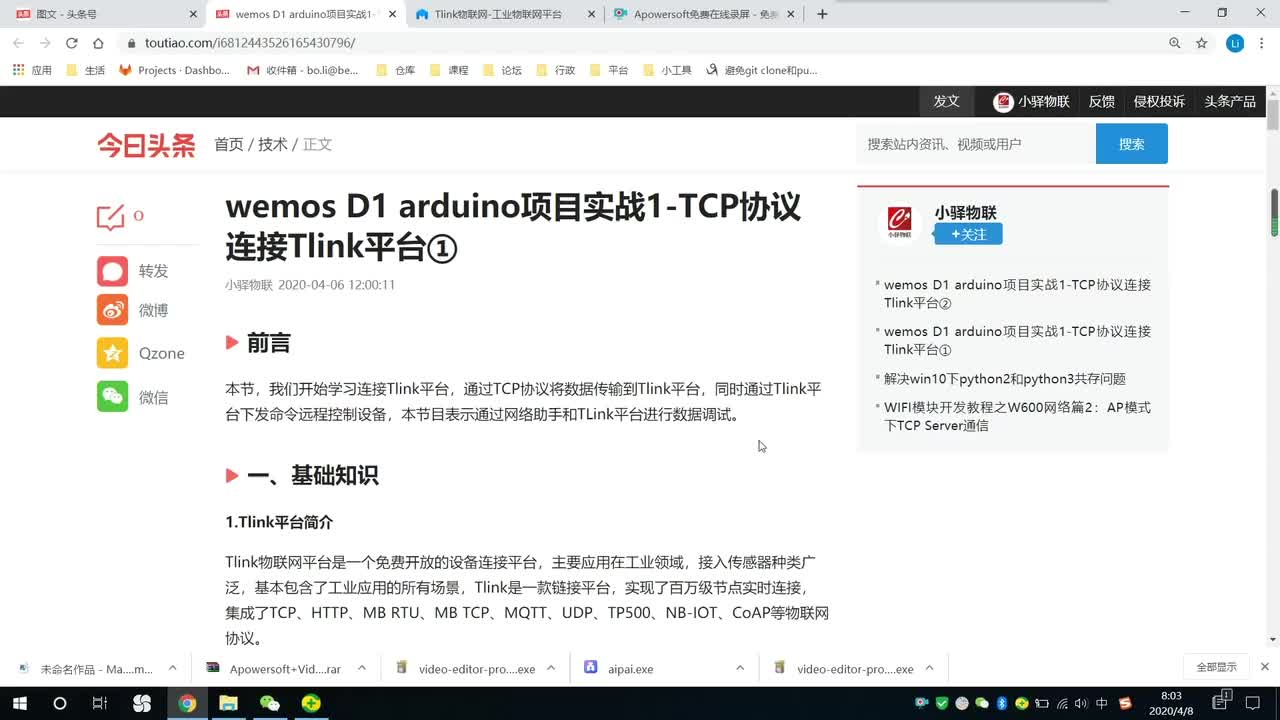Click Cortana search circle on taskbar
The image size is (1280, 720).
(59, 703)
